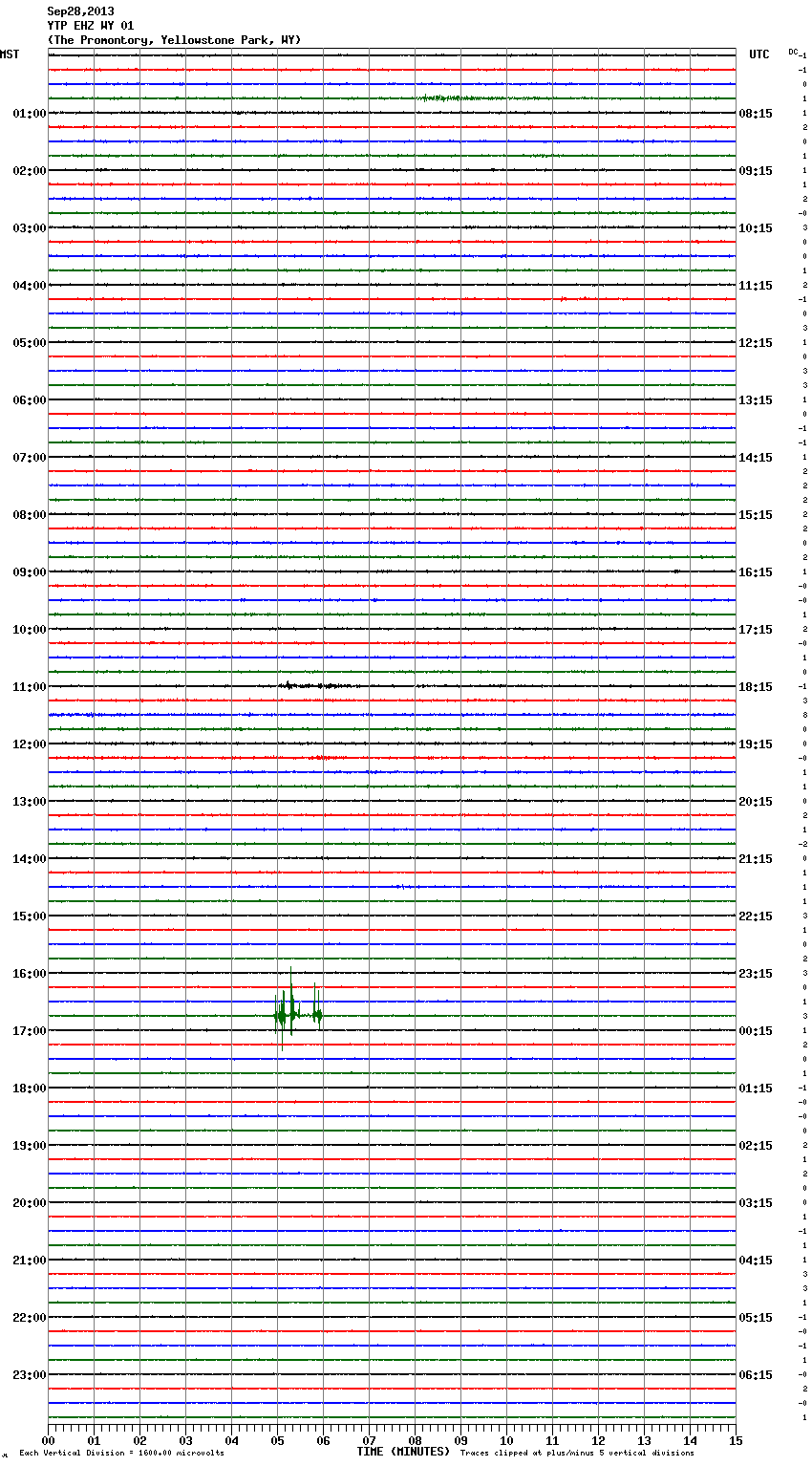Click the '04:15' UTC time label

point(756,1261)
